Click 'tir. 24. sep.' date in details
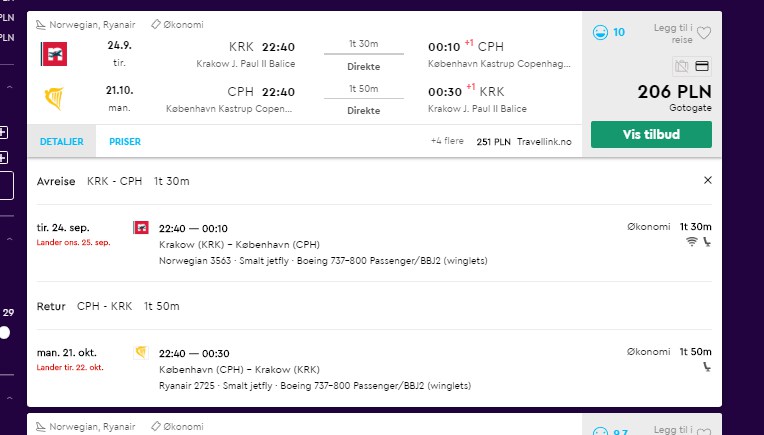This screenshot has width=764, height=435. click(63, 228)
